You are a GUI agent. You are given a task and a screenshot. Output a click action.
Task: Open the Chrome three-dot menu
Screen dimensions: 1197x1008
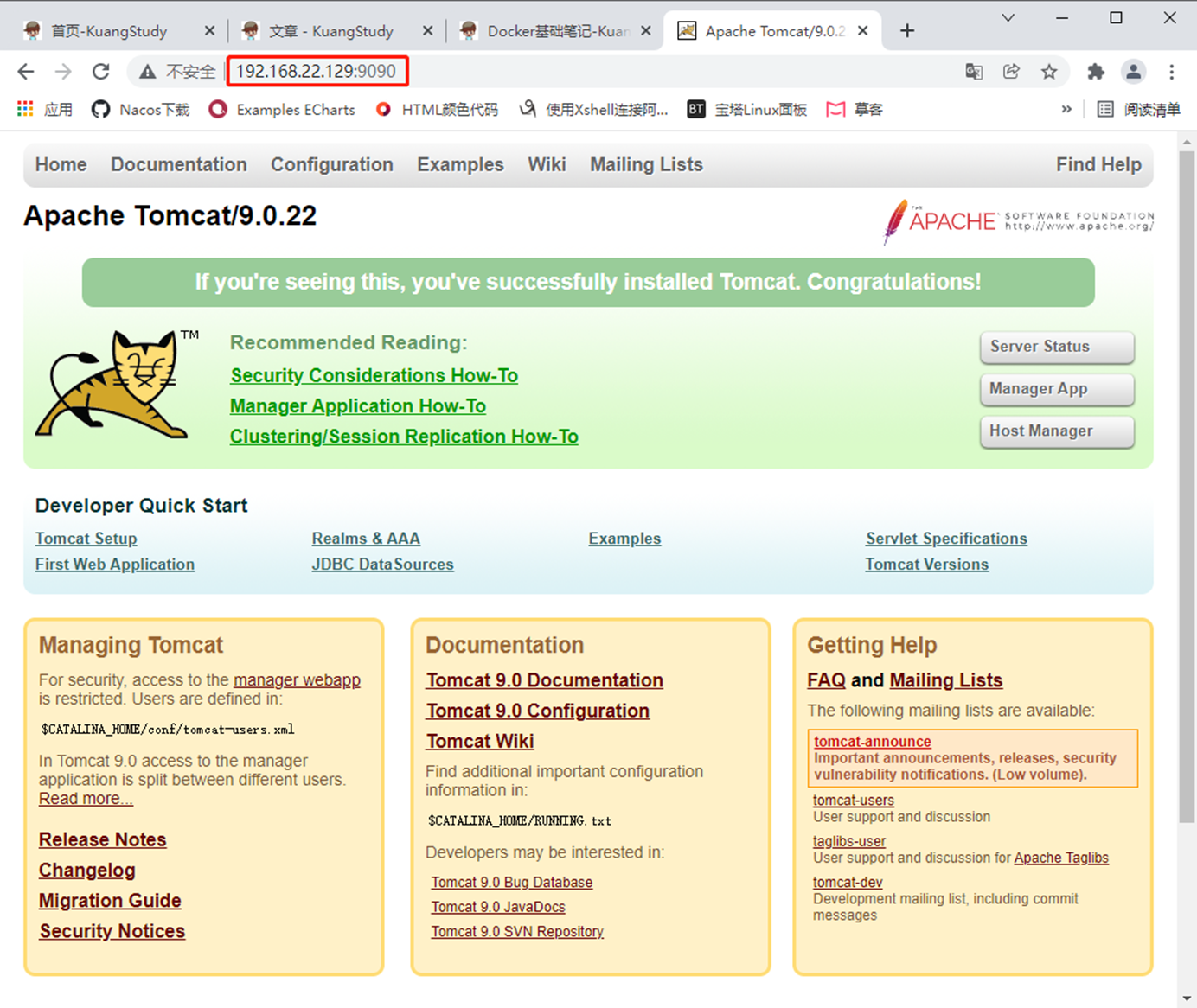click(1171, 72)
